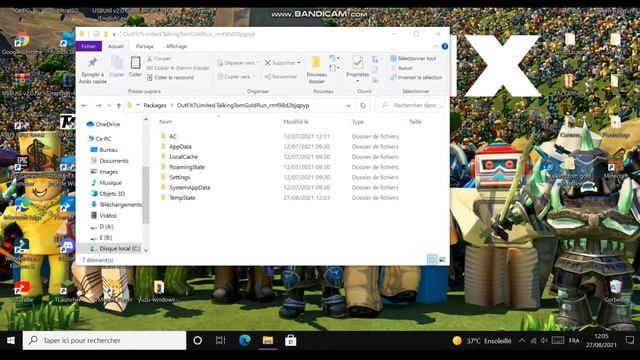Sort by the Type column header
Screen dimensions: 640x360
point(358,122)
